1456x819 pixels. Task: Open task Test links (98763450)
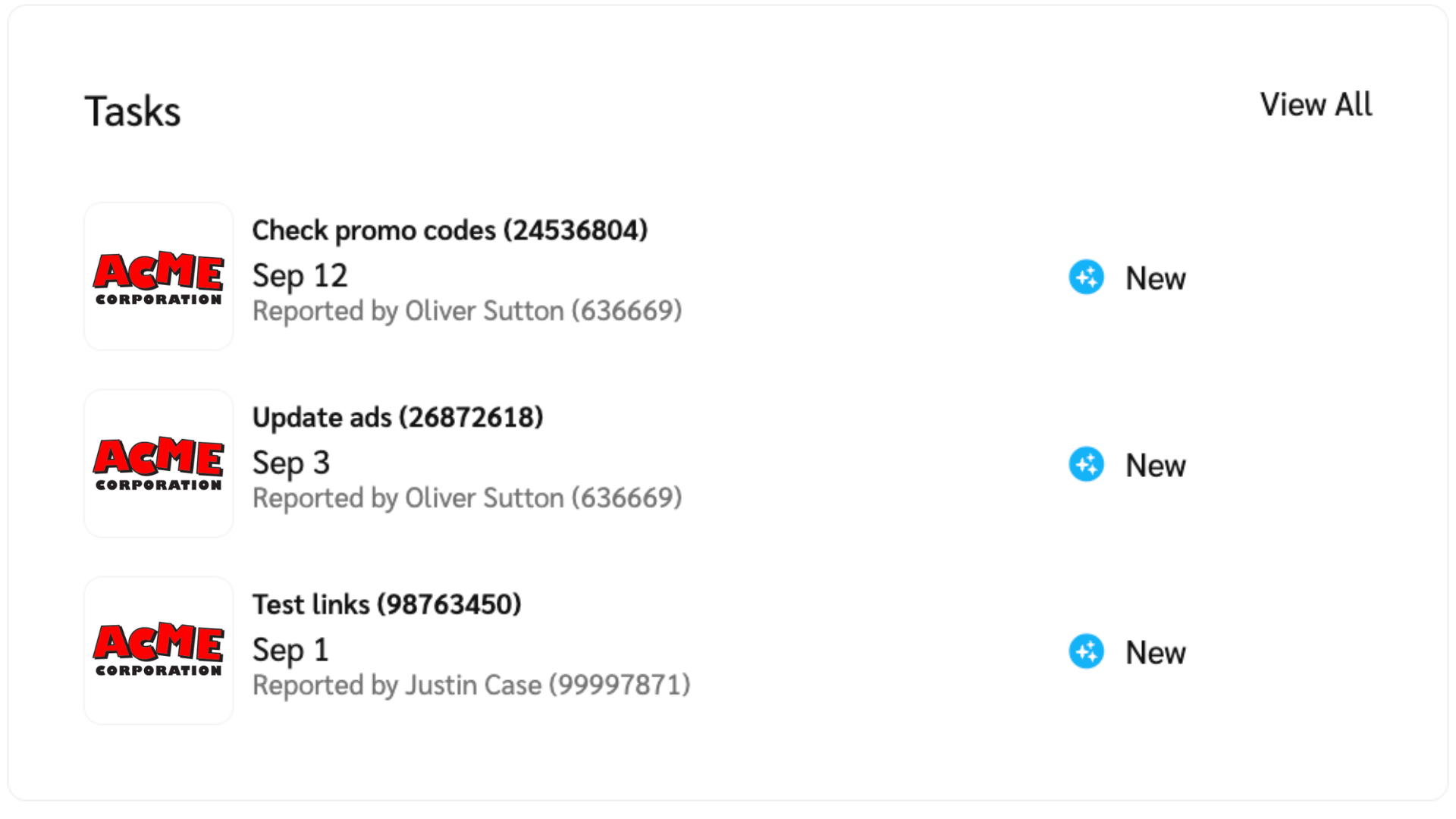[387, 604]
